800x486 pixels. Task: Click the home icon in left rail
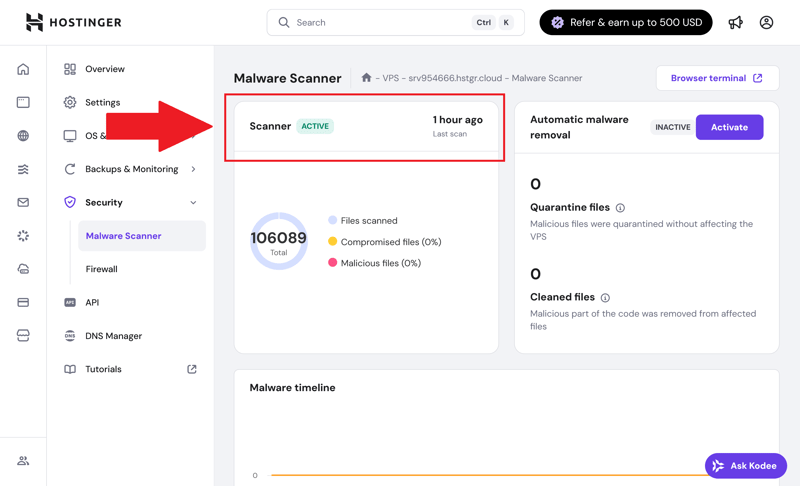coord(23,69)
